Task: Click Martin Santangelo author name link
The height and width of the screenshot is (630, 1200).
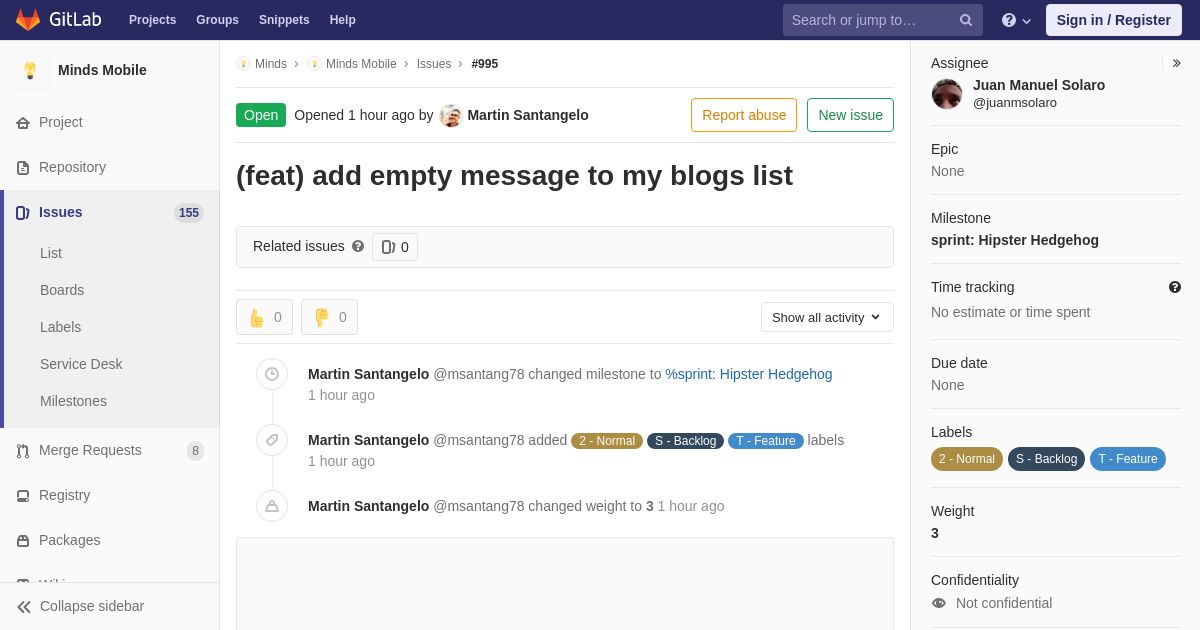Action: (528, 115)
